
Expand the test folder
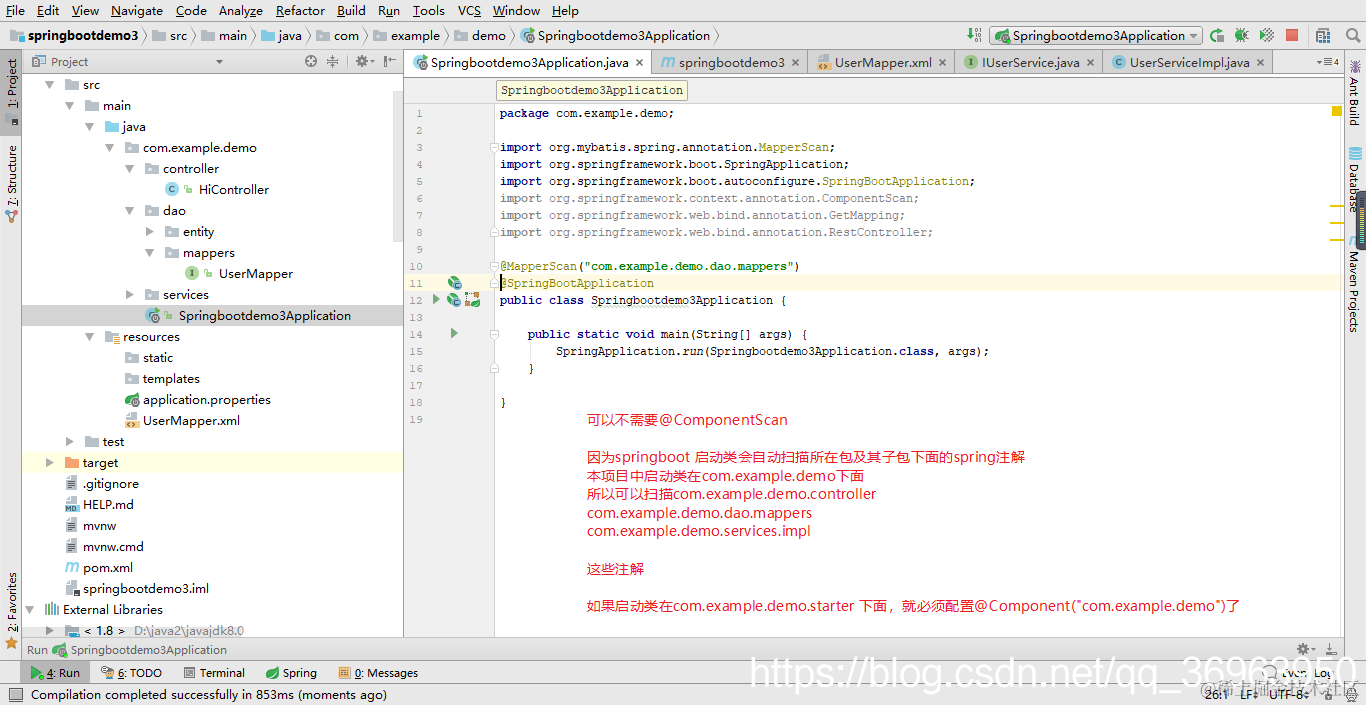[x=70, y=441]
